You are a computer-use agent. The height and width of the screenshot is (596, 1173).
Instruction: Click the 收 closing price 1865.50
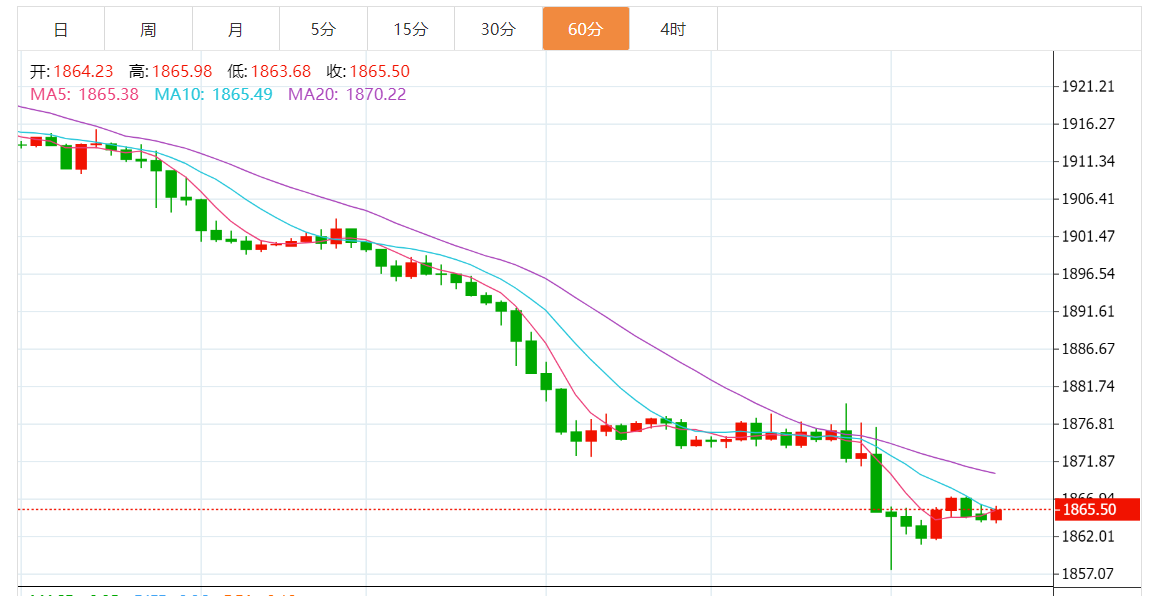pyautogui.click(x=379, y=72)
